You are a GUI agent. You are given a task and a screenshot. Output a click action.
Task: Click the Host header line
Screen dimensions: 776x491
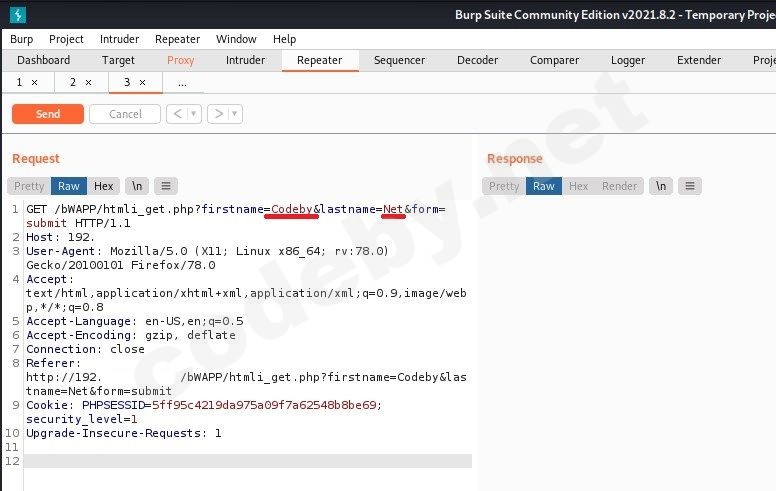[x=60, y=237]
